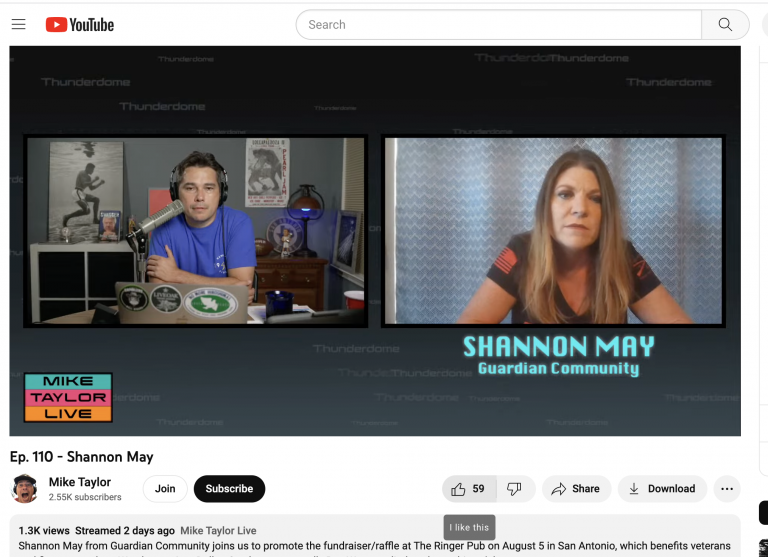Click the video title Ep. 110 - Shannon May
768x557 pixels.
pyautogui.click(x=82, y=457)
